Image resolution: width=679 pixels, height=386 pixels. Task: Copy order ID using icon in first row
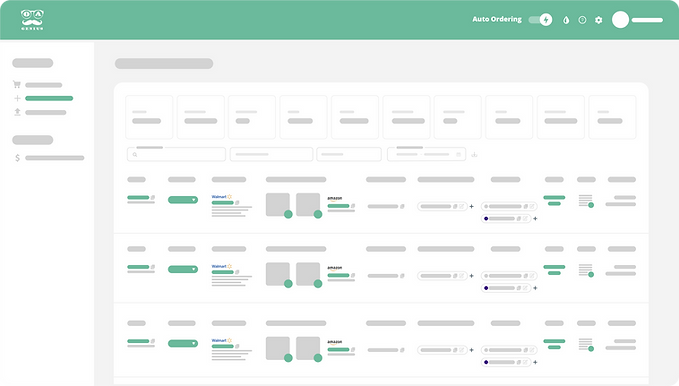click(152, 197)
